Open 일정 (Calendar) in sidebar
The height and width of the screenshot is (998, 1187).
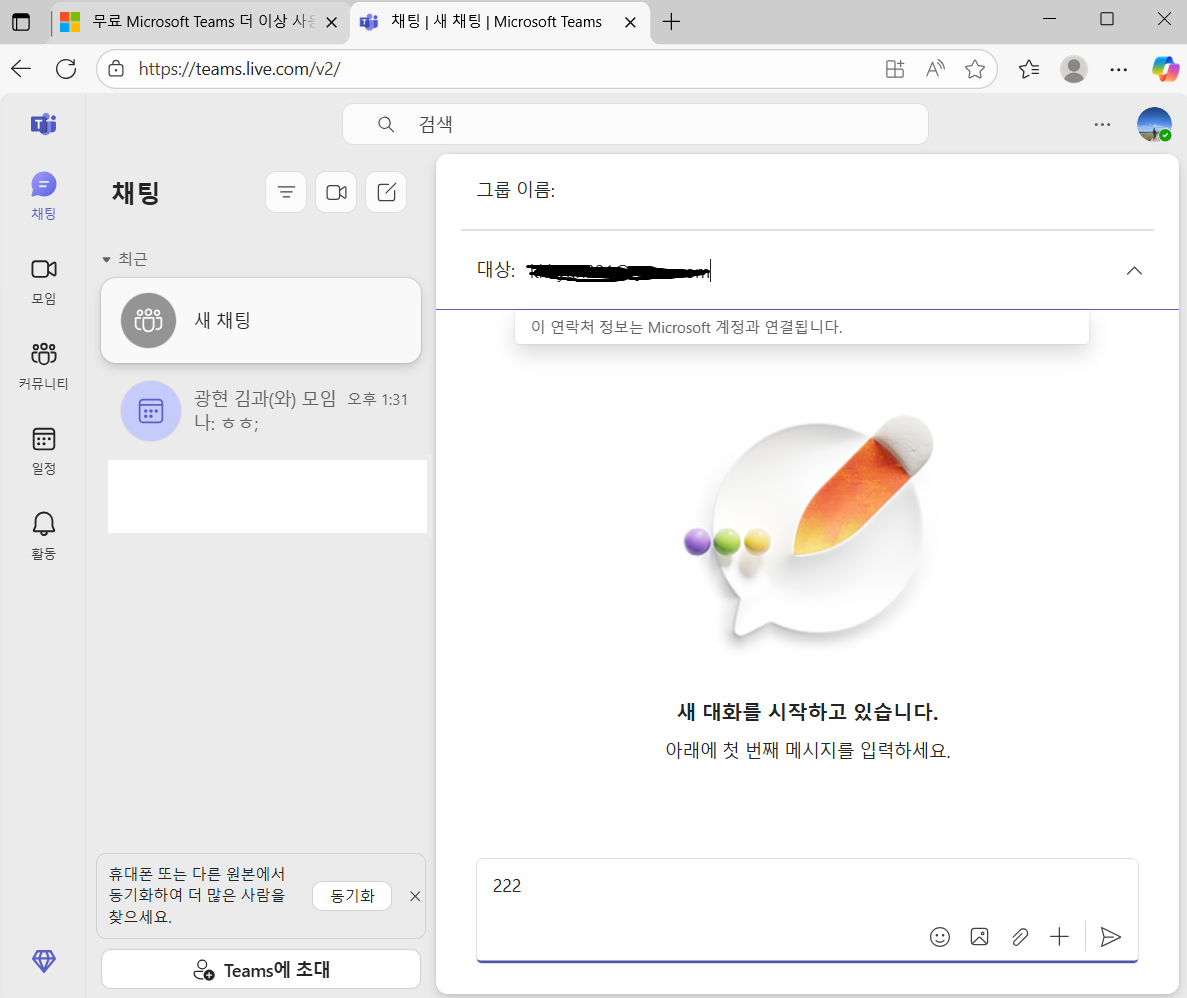pyautogui.click(x=43, y=451)
